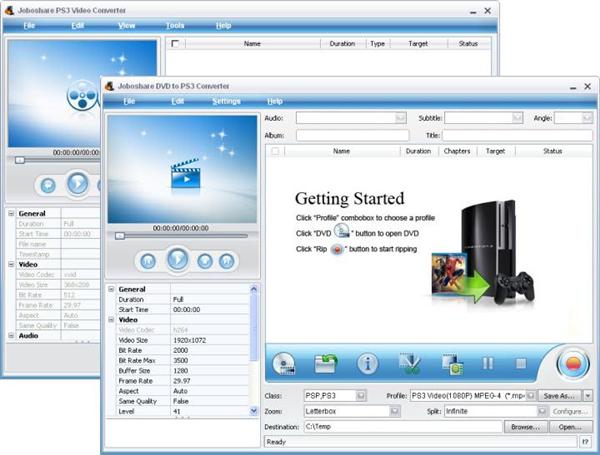Click DVD icon in Getting Started instructions
Screen dimensions: 600x455
pos(341,231)
